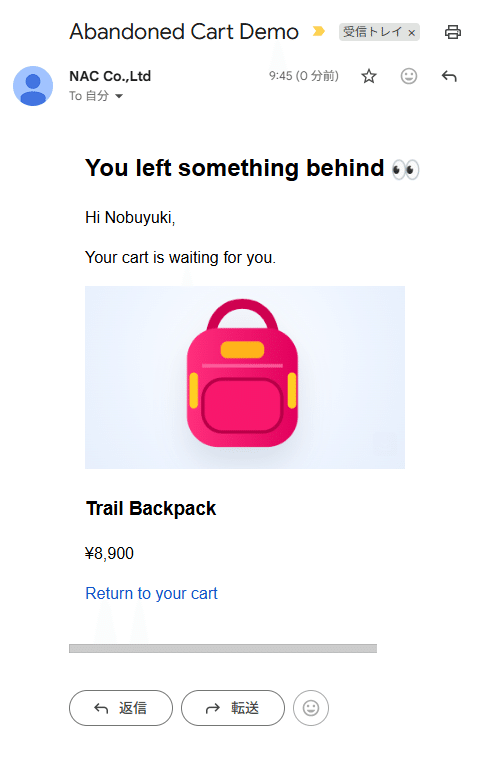This screenshot has height=767, width=480.
Task: Open the pink backpack product image
Action: (x=245, y=377)
